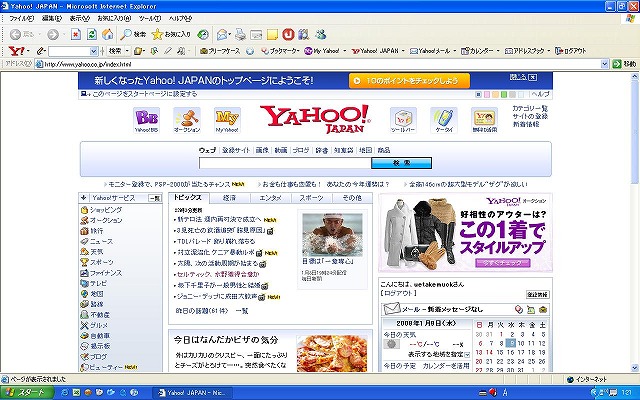Expand the アドレスブック toolbar dropdown arrow
Image resolution: width=640 pixels, height=400 pixels.
pos(549,51)
